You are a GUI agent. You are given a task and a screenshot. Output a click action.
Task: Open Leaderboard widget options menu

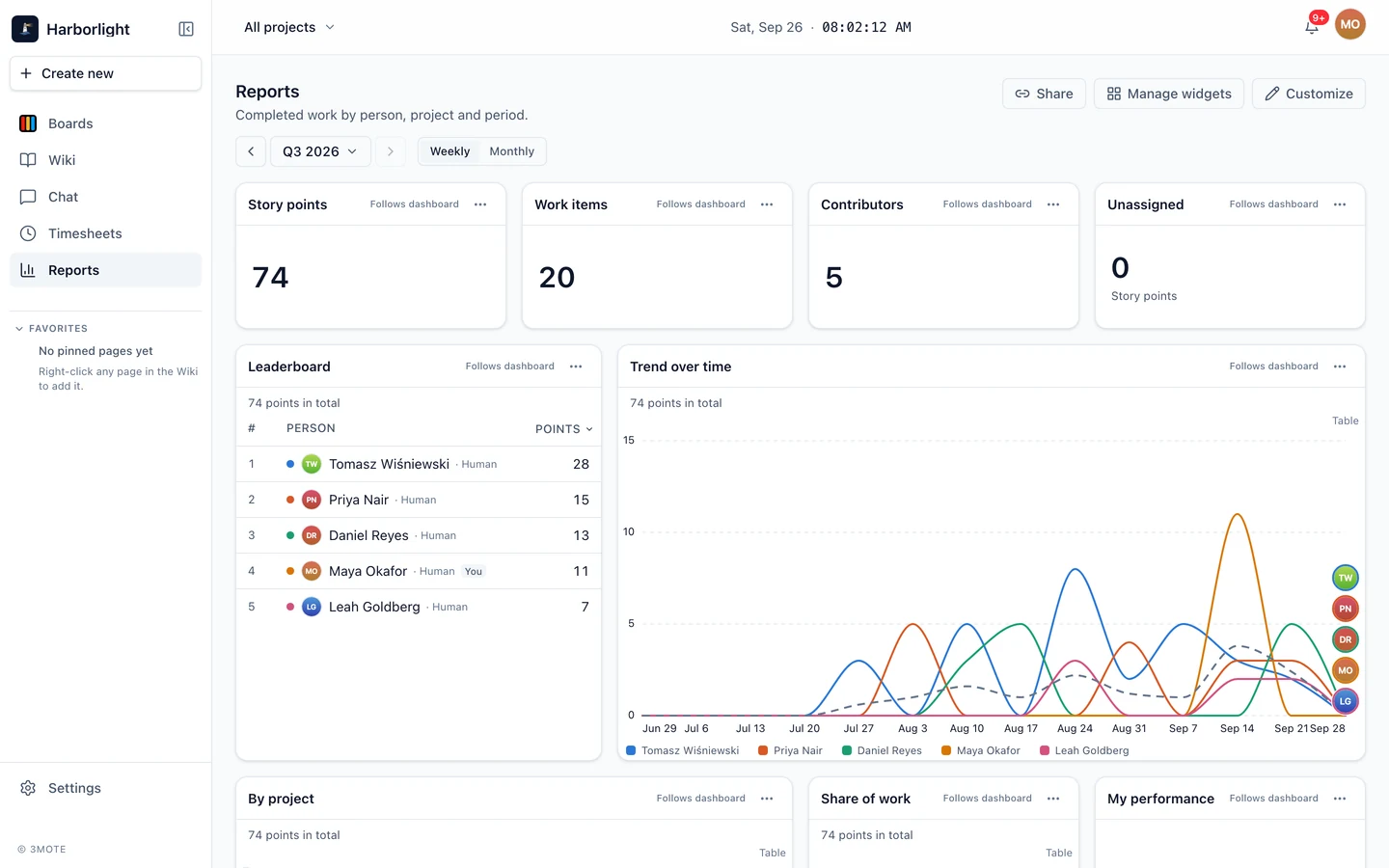coord(576,366)
